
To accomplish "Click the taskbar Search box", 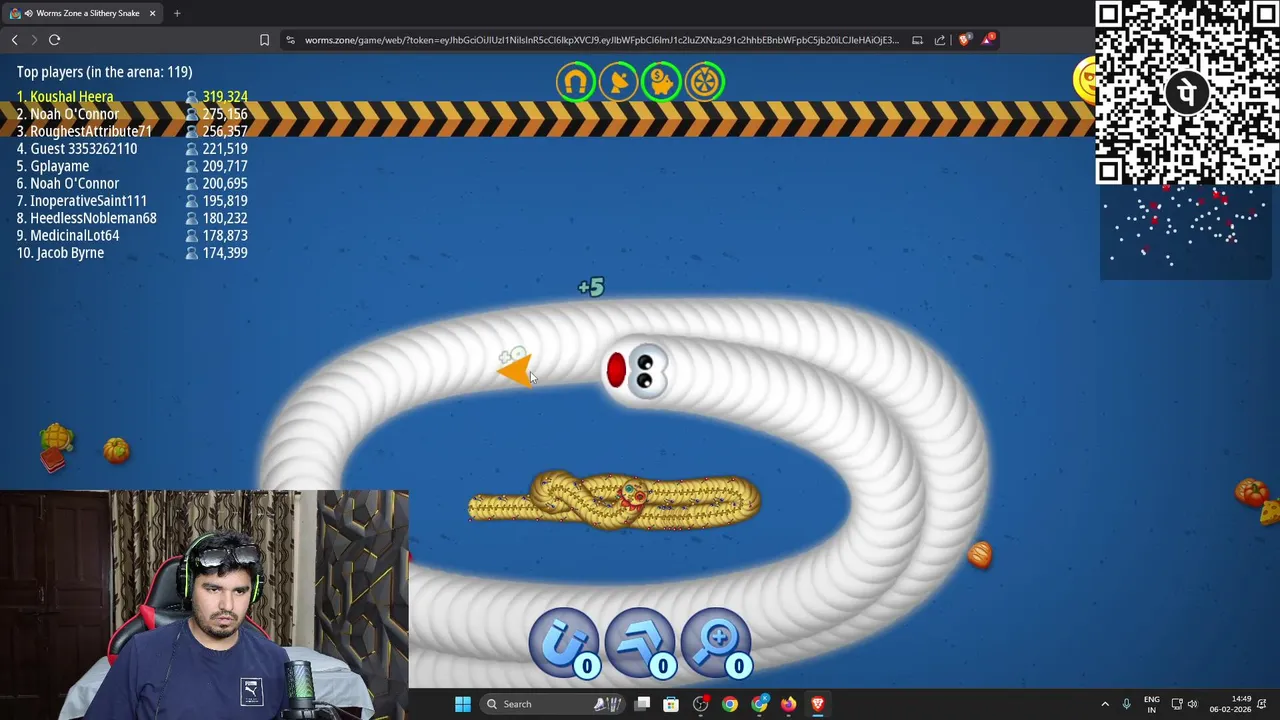I will click(554, 704).
